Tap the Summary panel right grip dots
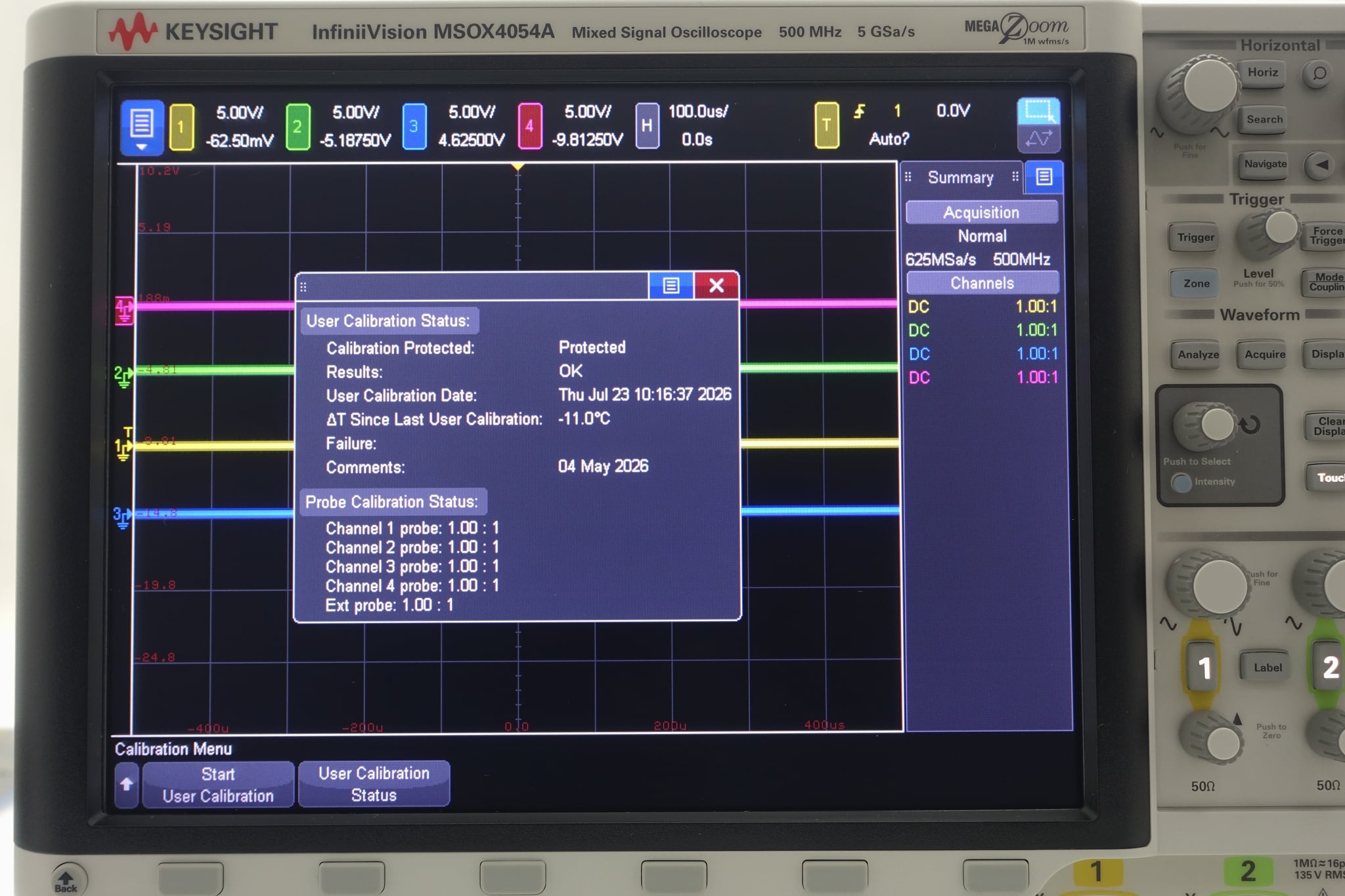1345x896 pixels. click(1015, 177)
